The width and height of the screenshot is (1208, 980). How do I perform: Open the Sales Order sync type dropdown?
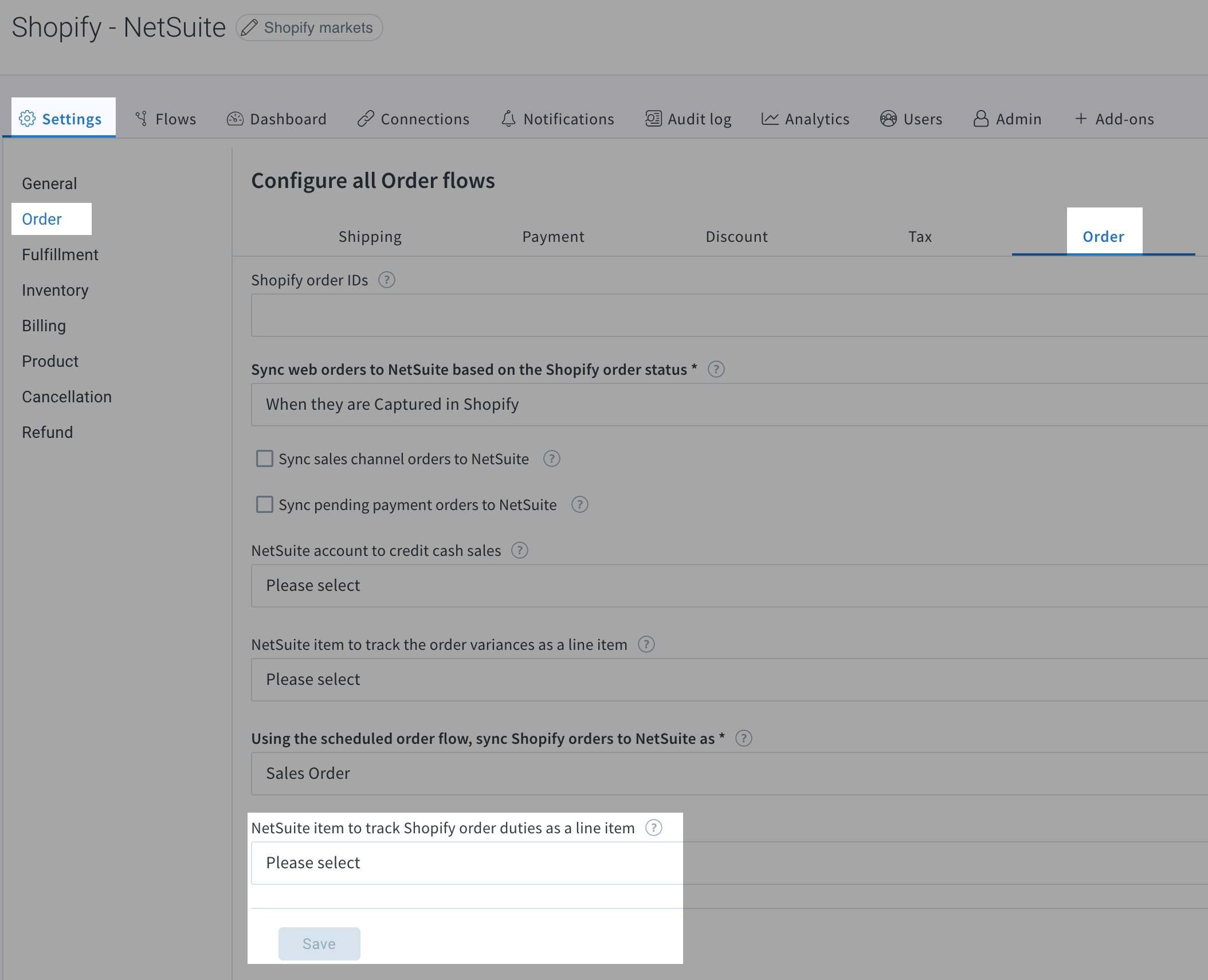[729, 774]
